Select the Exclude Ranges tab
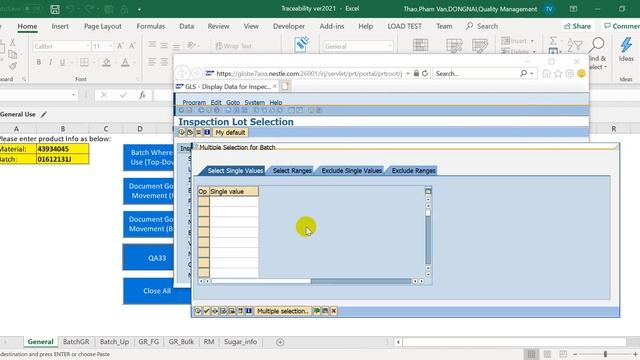 (x=413, y=171)
